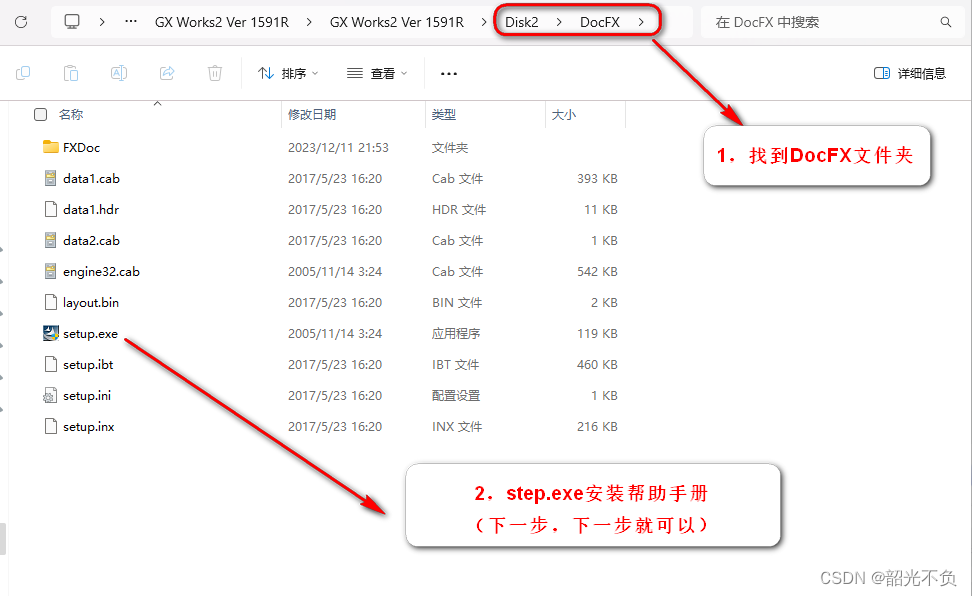Expand chevron after DocFX breadcrumb
This screenshot has height=596, width=972.
641,22
